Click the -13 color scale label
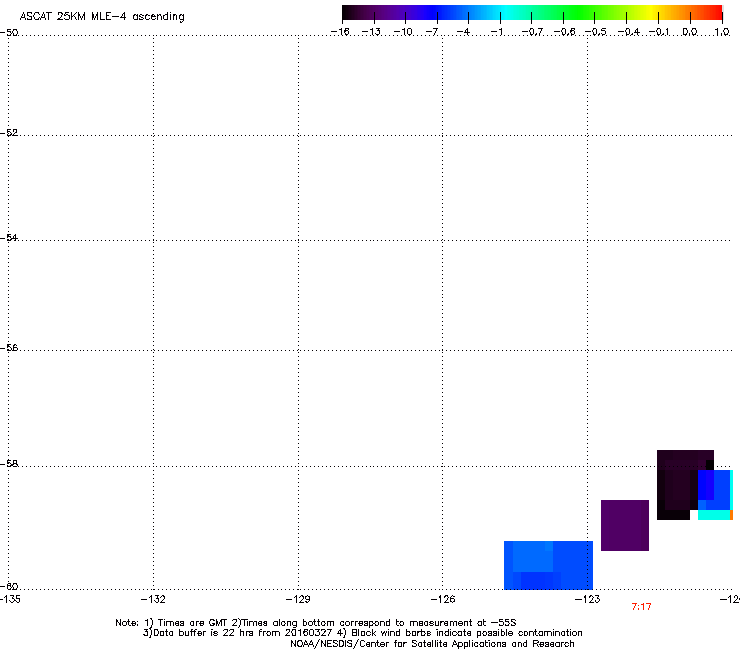 click(x=371, y=32)
